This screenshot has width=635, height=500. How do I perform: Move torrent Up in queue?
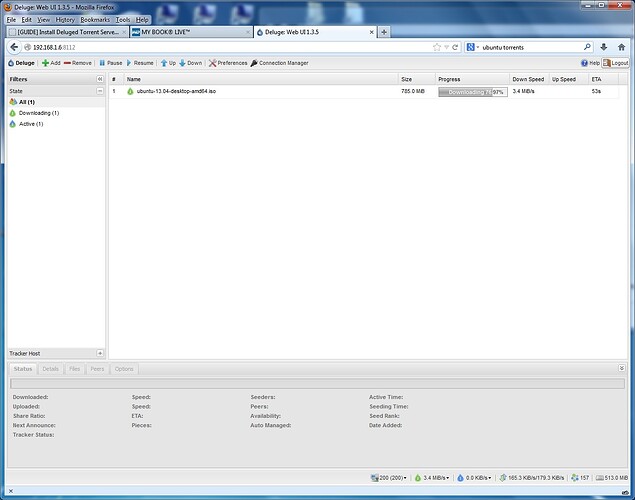coord(168,63)
